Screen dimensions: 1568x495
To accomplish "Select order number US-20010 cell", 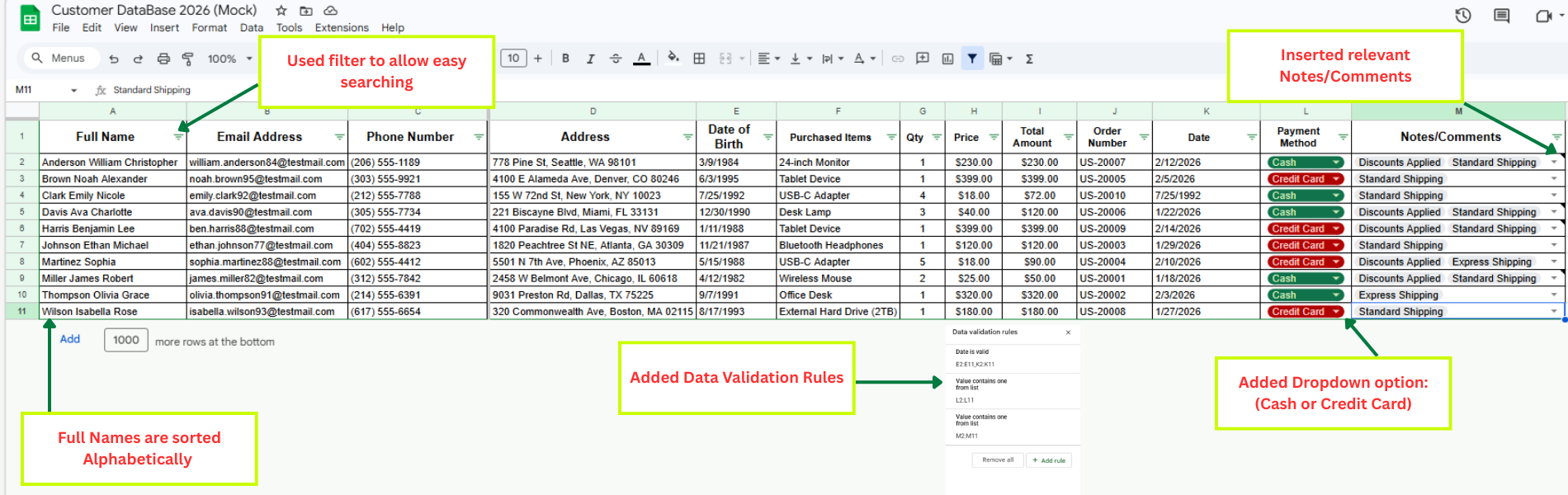I will pyautogui.click(x=1114, y=196).
